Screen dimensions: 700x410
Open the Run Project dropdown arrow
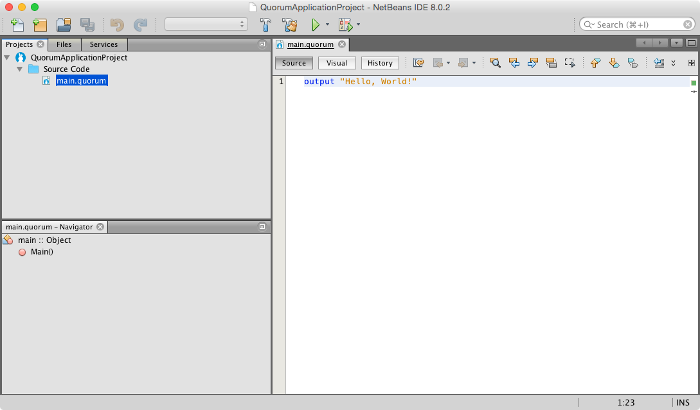tap(327, 25)
